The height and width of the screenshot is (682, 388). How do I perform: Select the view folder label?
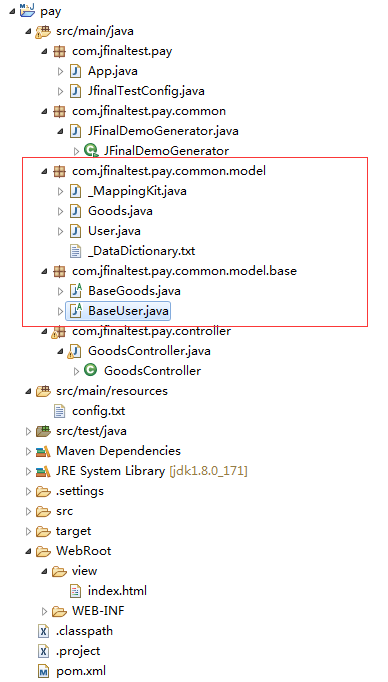[x=84, y=571]
